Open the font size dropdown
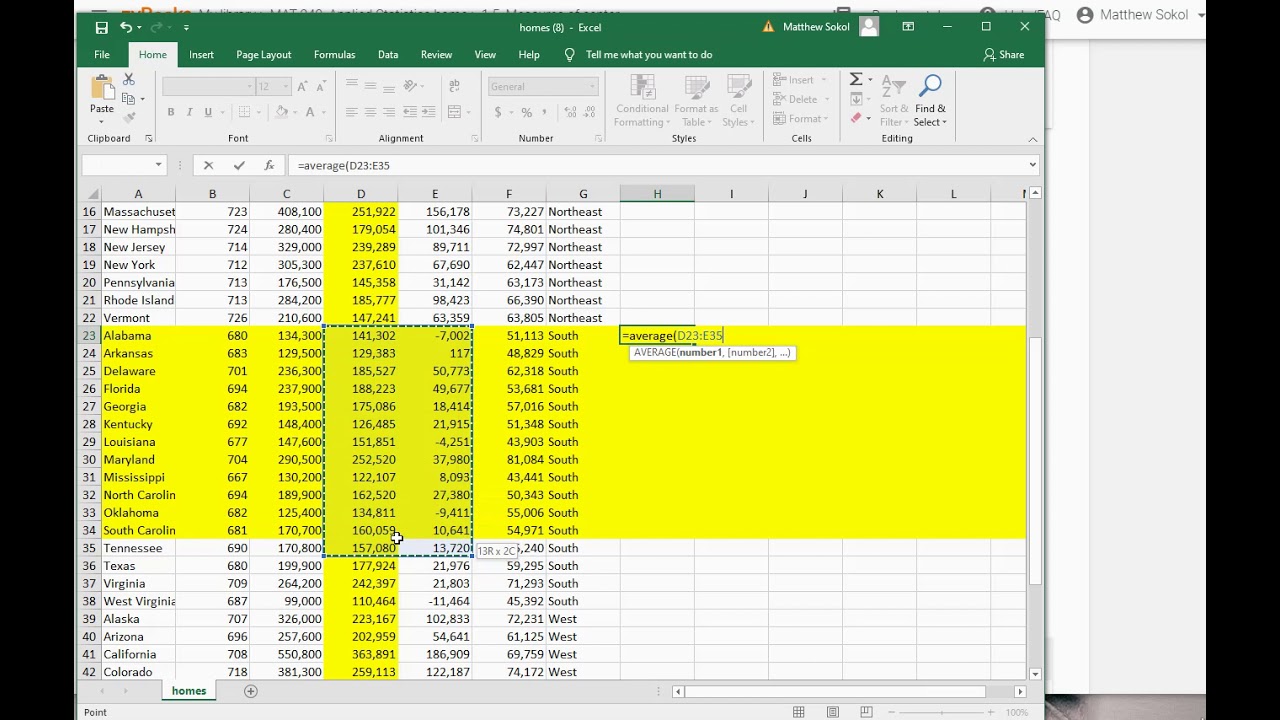 286,87
